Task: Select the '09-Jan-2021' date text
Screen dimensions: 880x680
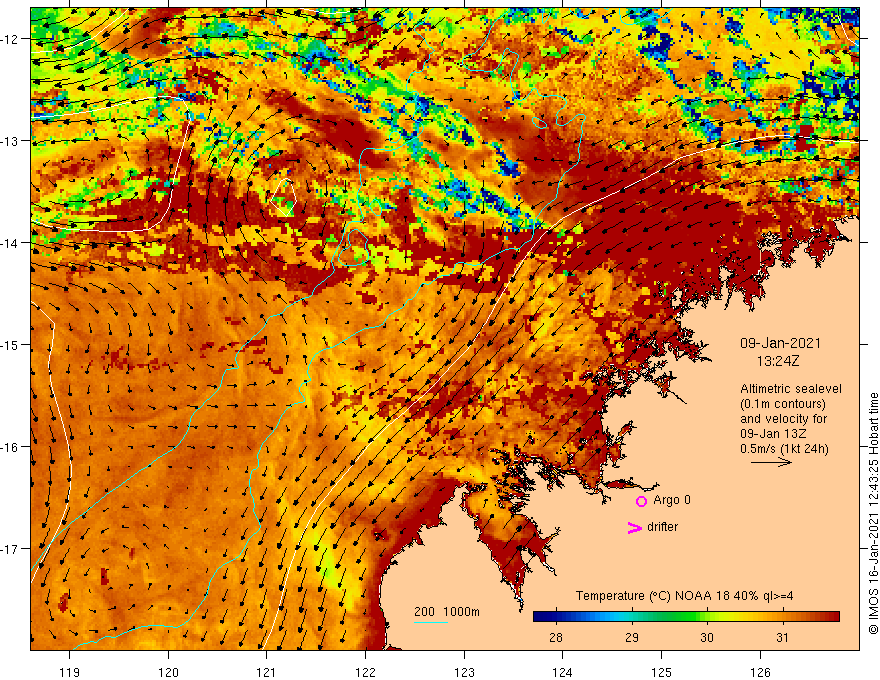Action: tap(780, 343)
